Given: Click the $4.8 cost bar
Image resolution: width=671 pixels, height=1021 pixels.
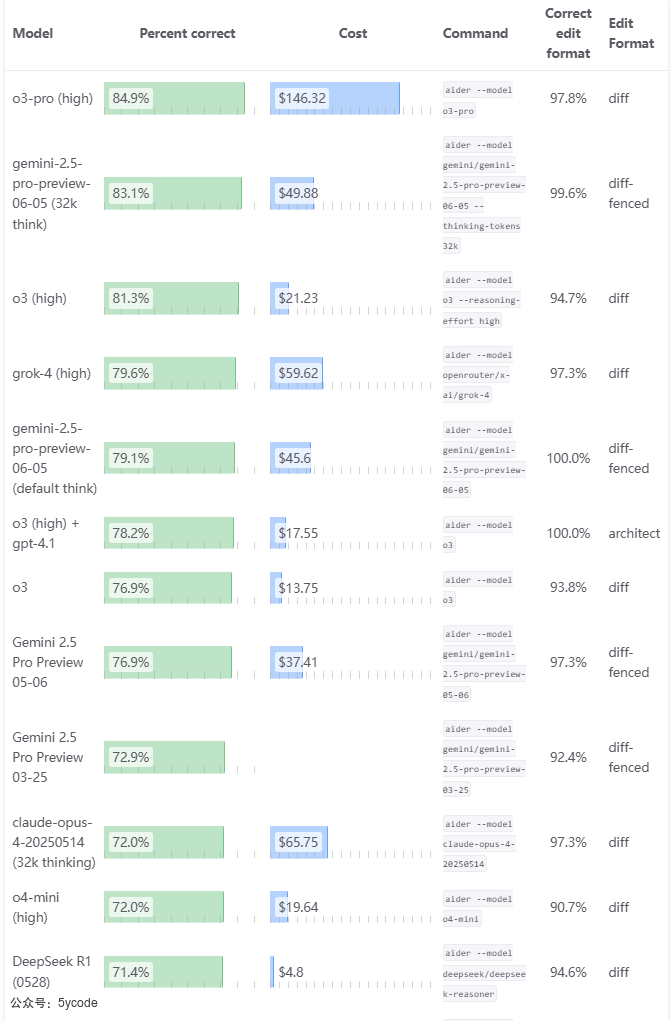Looking at the screenshot, I should tap(272, 971).
